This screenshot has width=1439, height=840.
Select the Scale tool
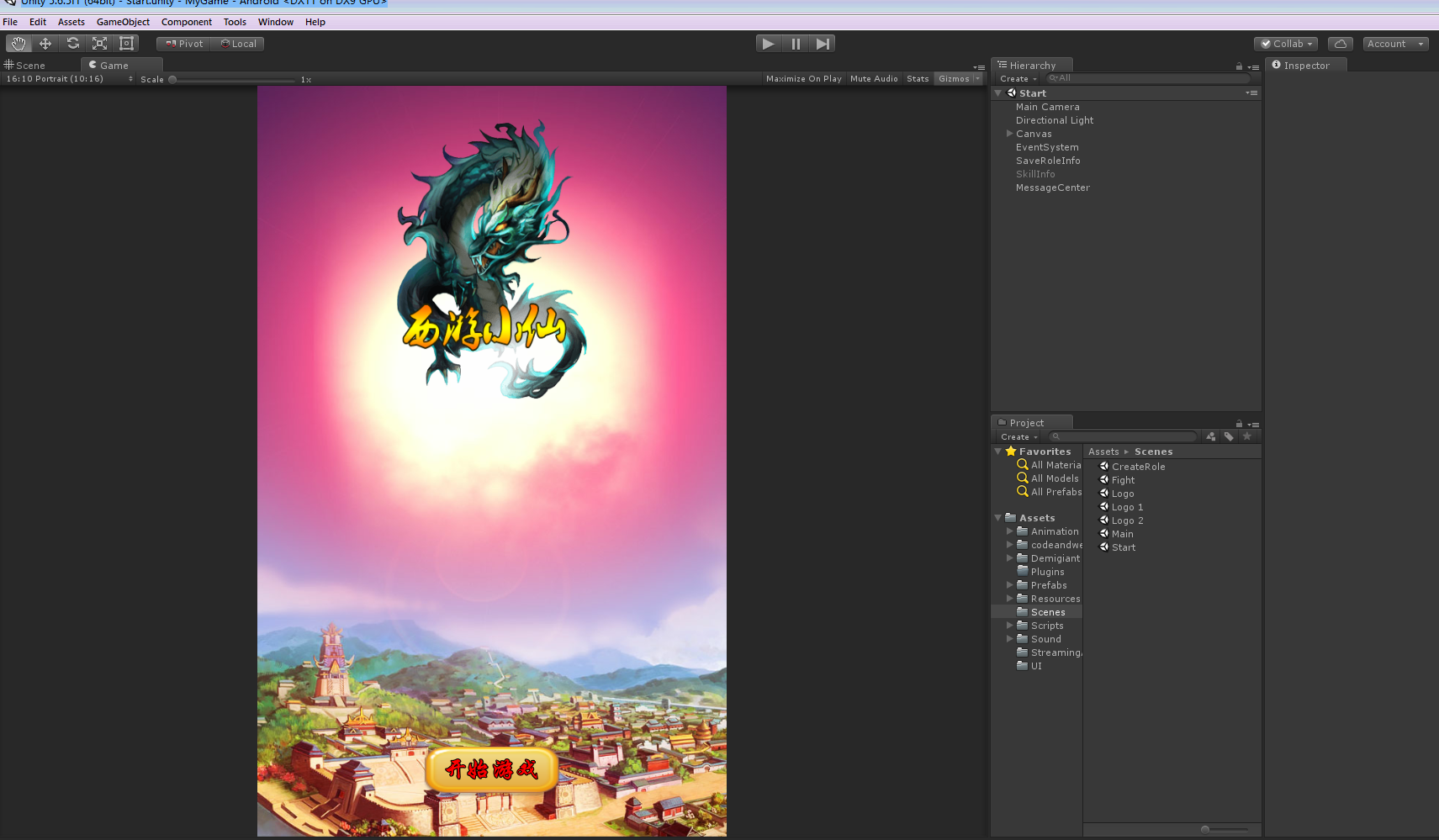pos(100,44)
